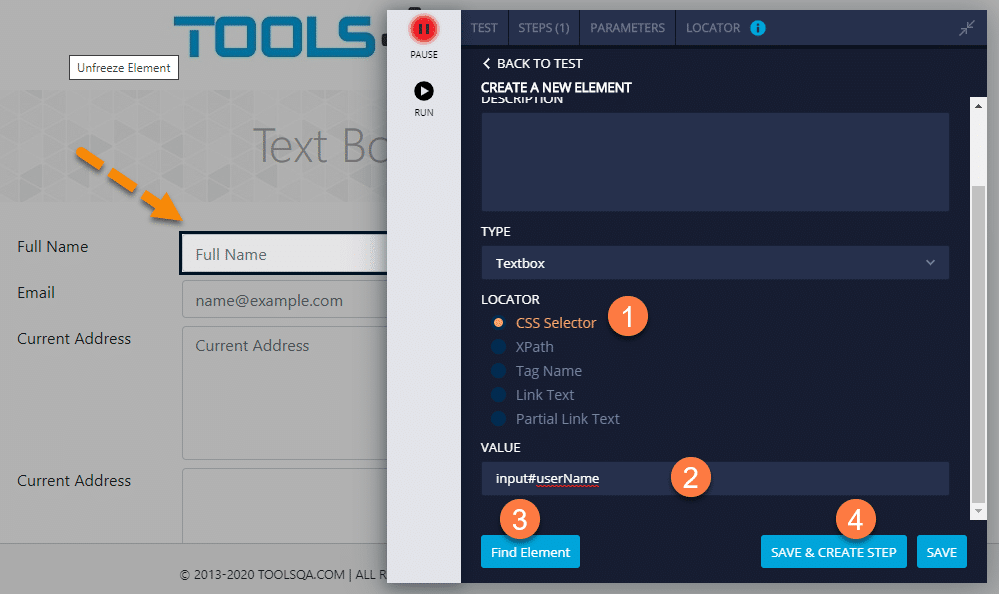This screenshot has height=594, width=999.
Task: Click the red Pause recording icon
Action: pyautogui.click(x=423, y=30)
